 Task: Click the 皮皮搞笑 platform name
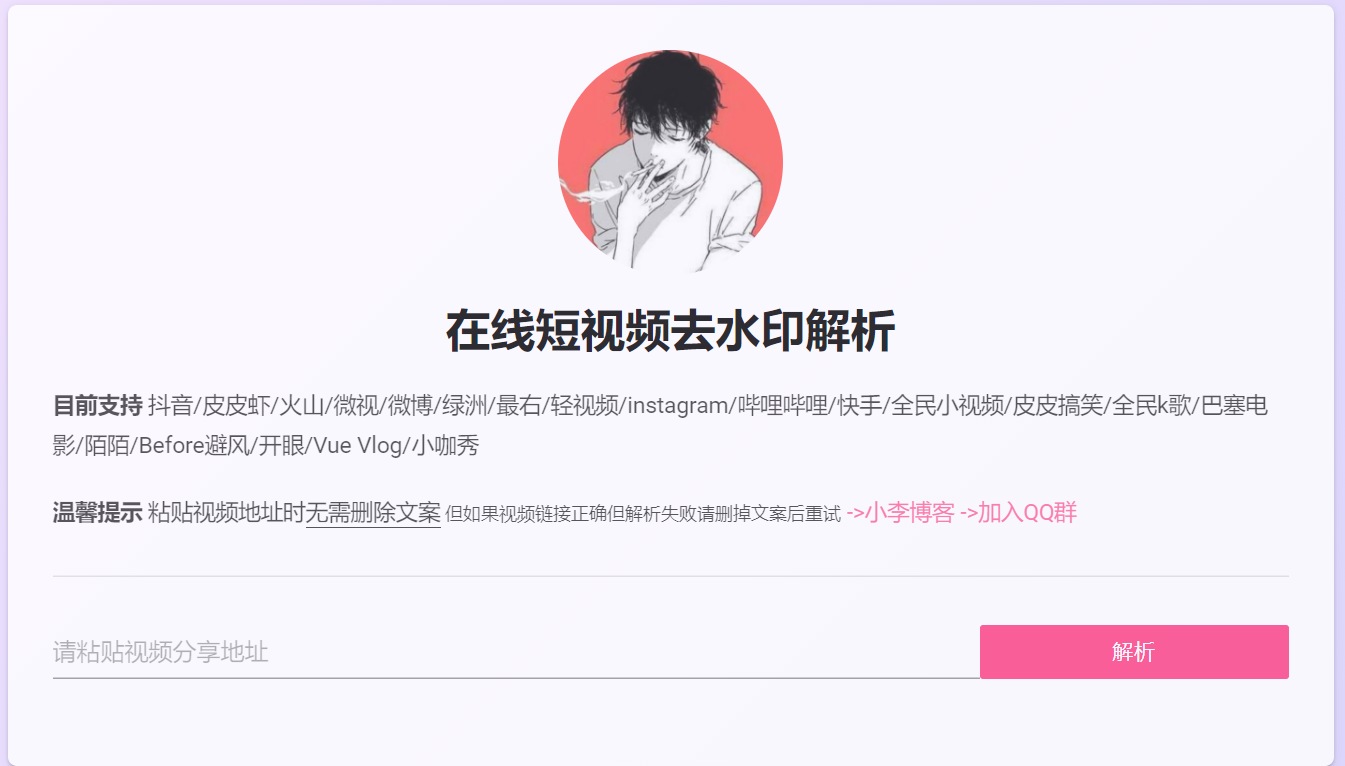click(x=1058, y=406)
